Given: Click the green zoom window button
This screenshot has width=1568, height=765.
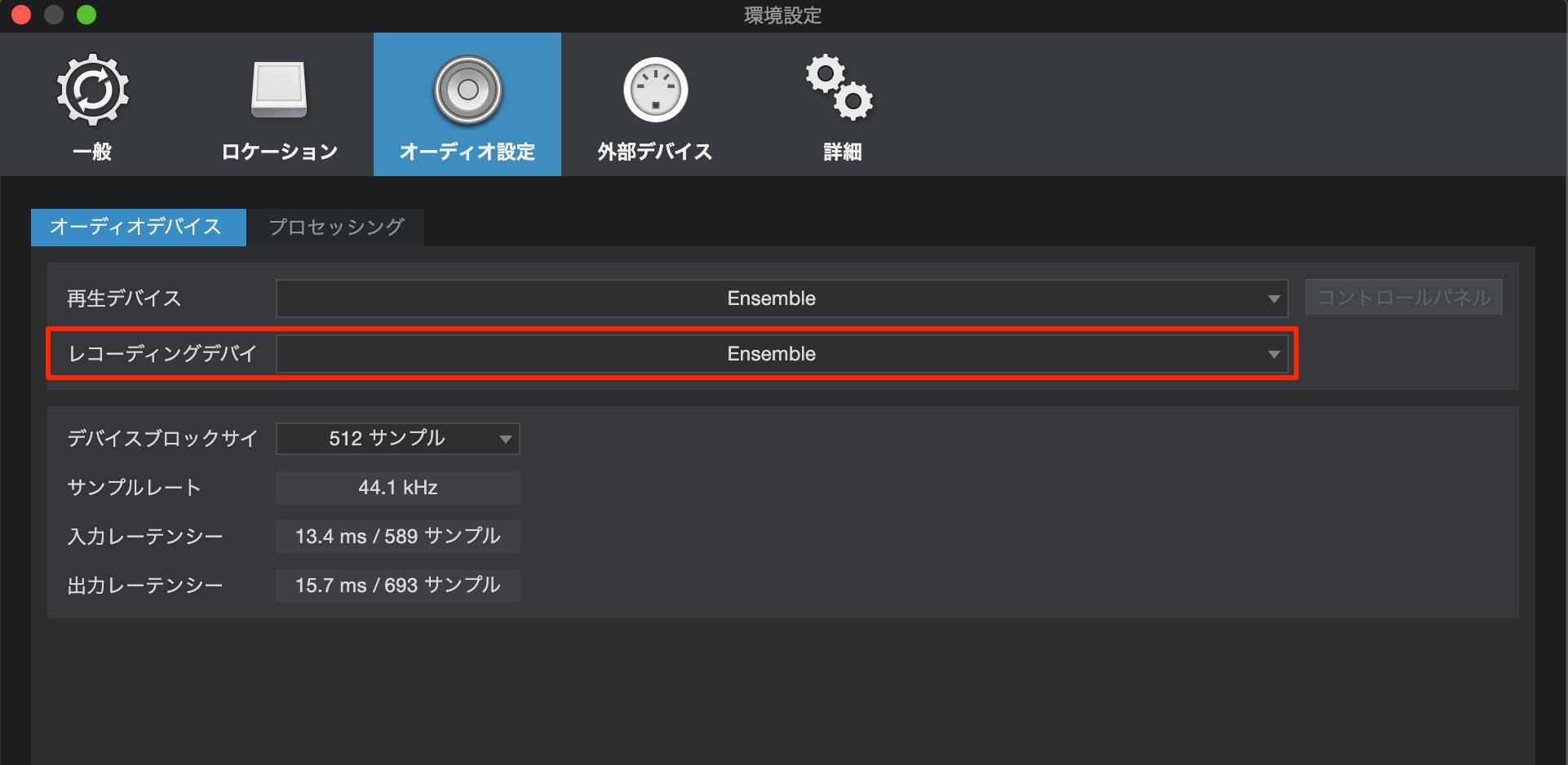Looking at the screenshot, I should click(86, 15).
